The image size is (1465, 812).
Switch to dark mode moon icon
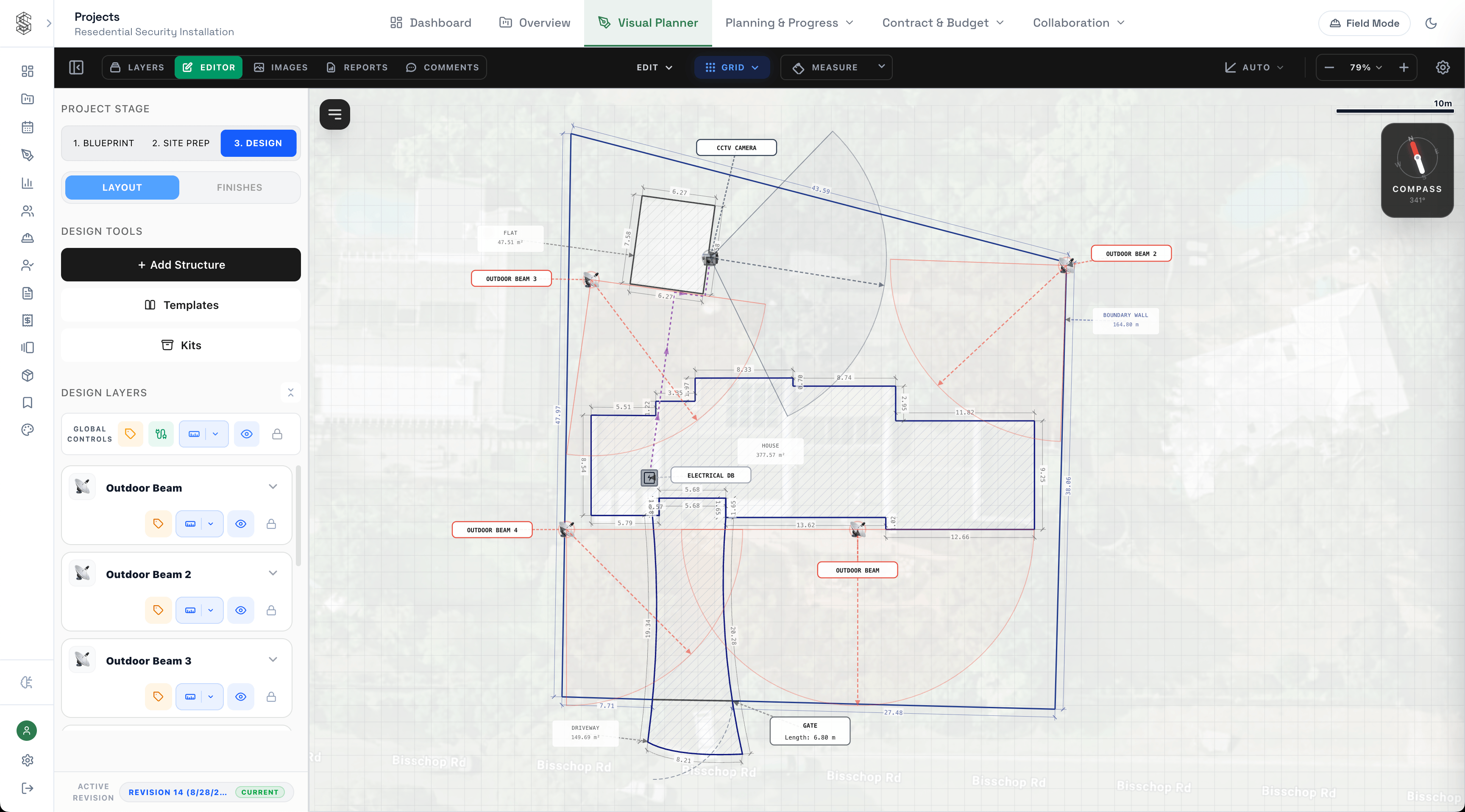point(1431,23)
